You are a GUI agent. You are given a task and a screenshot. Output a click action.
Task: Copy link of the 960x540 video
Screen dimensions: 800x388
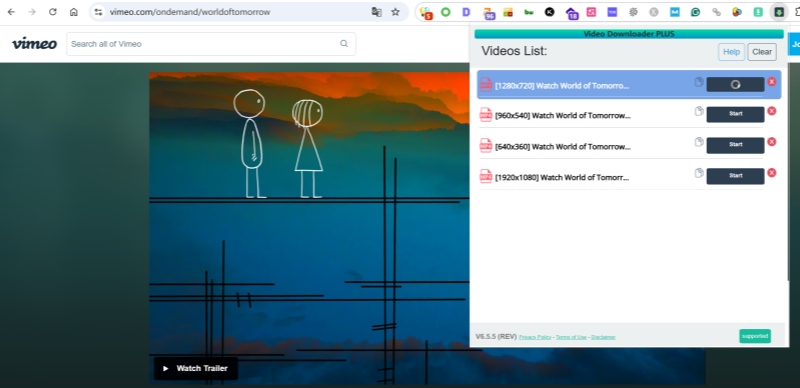(699, 111)
